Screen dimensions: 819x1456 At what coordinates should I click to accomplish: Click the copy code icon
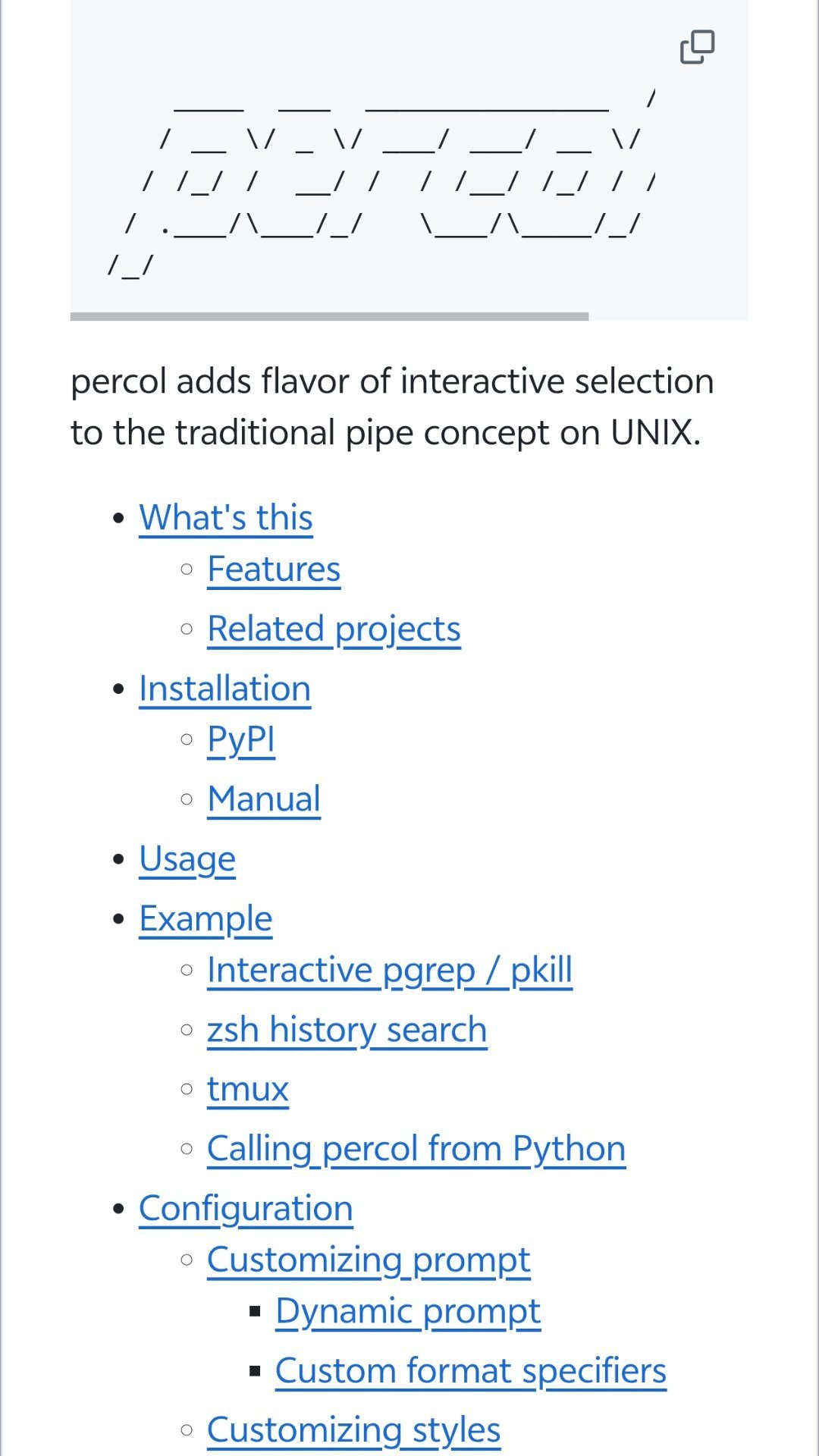coord(697,47)
